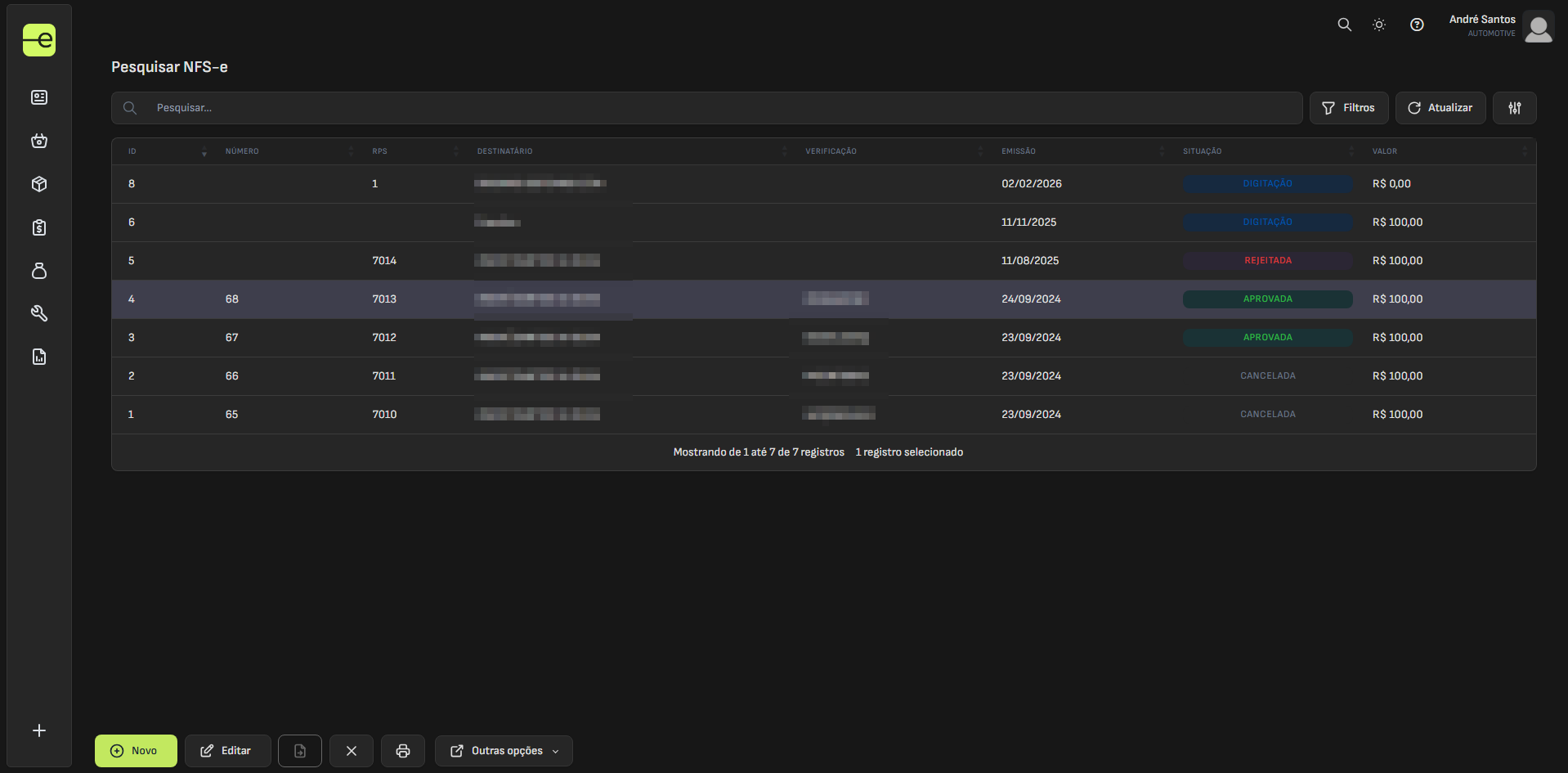The width and height of the screenshot is (1568, 773).
Task: Expand the Outras opções dropdown
Action: pos(504,751)
